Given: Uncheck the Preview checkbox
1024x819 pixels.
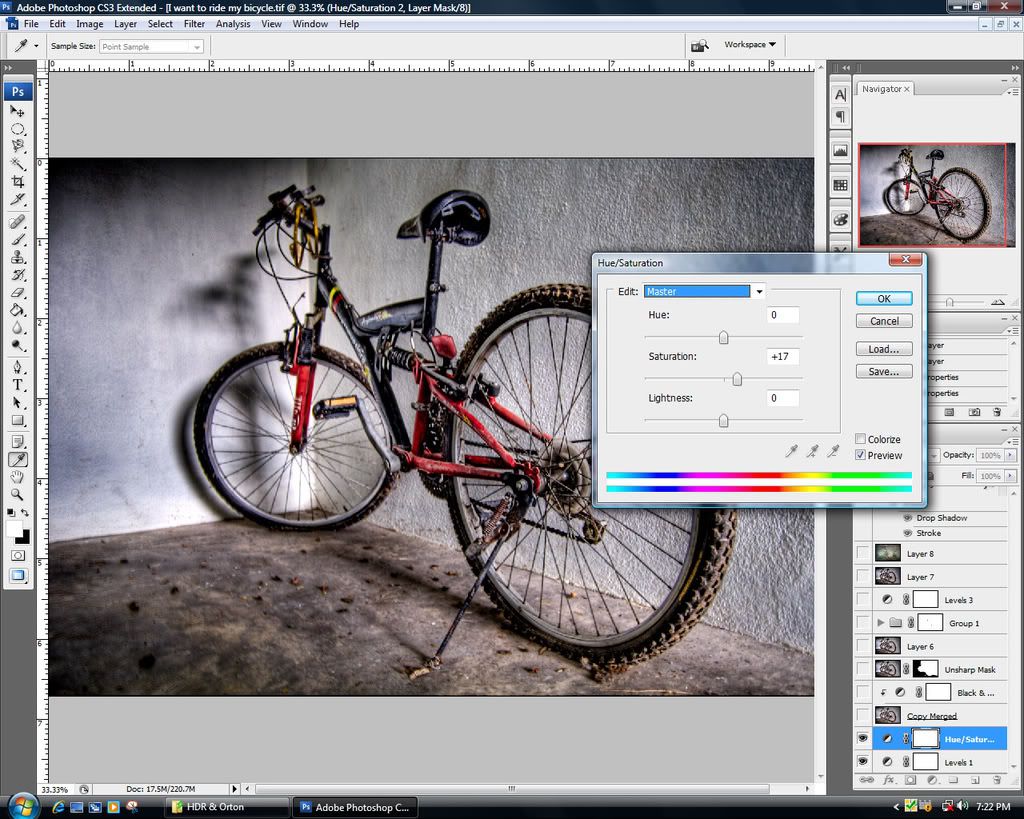Looking at the screenshot, I should [860, 455].
